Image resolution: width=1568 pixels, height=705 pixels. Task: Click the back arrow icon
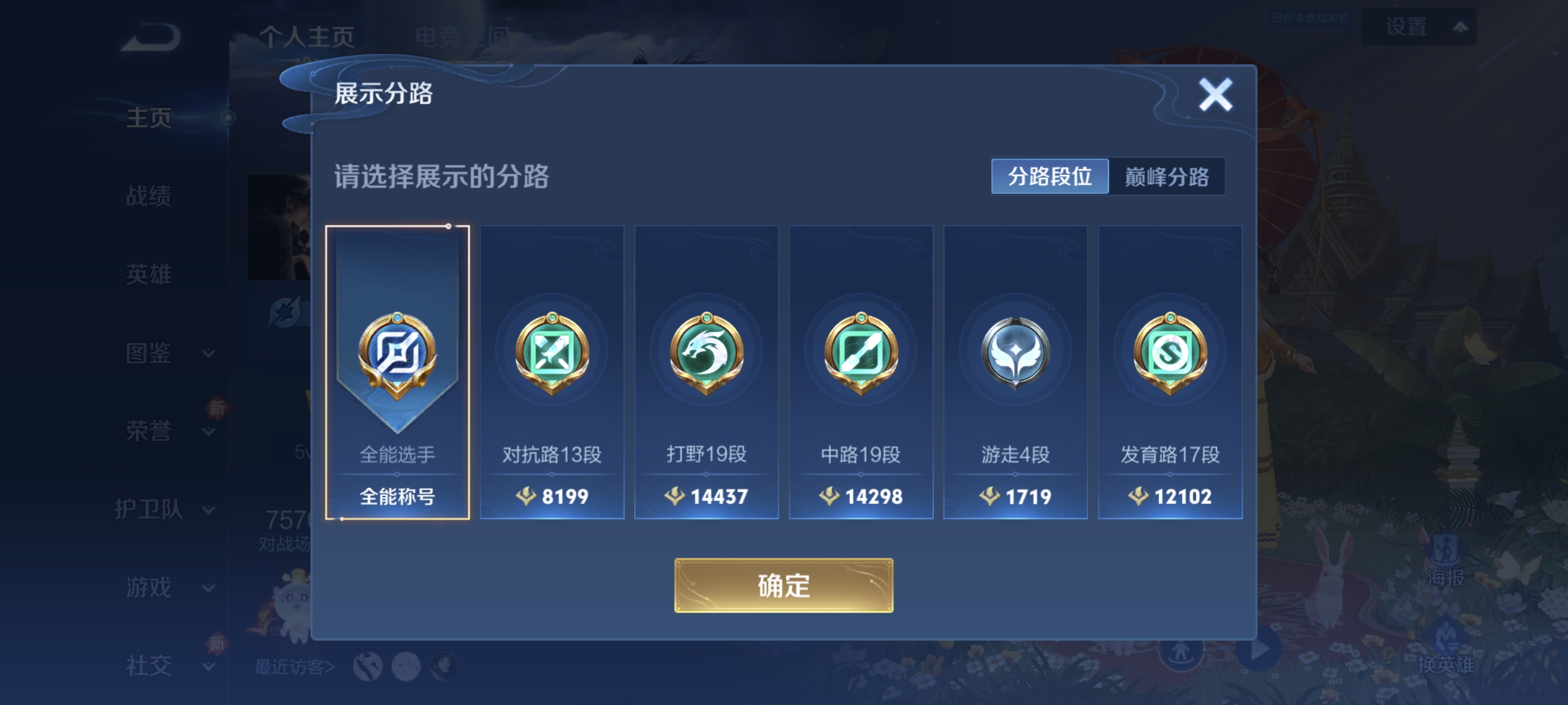point(151,36)
